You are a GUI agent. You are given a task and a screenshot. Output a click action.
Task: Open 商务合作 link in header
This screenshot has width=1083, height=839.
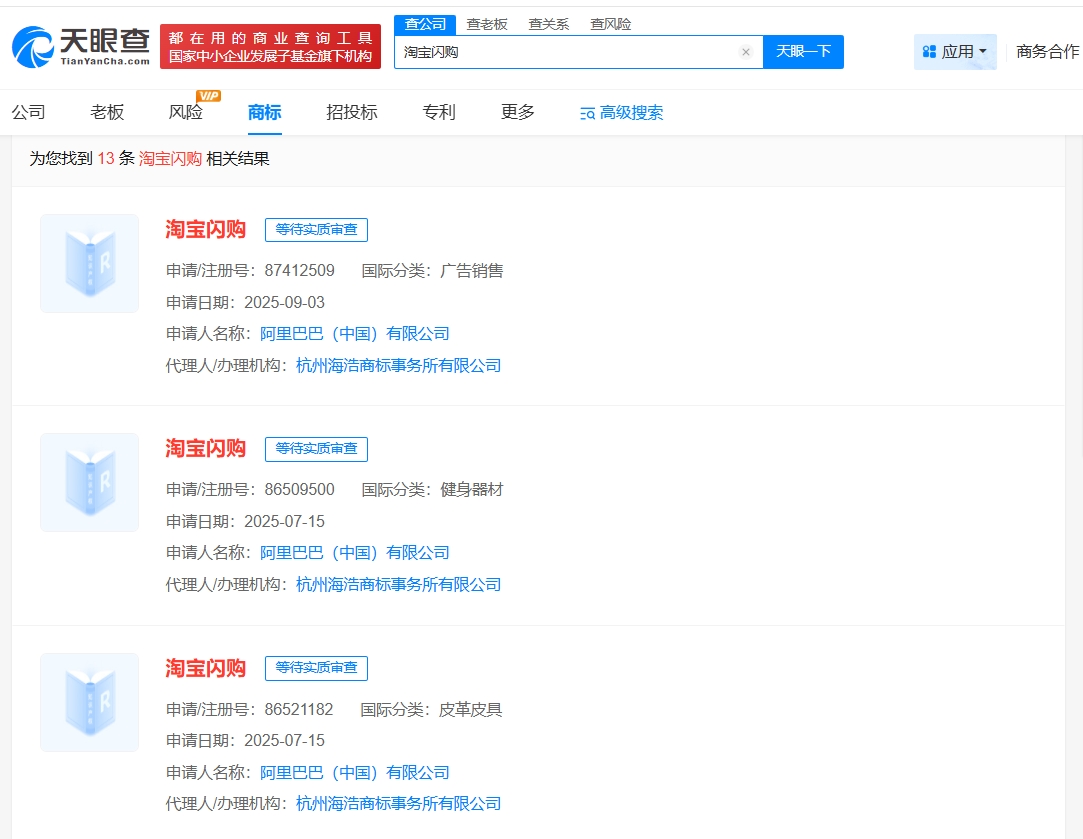click(x=1047, y=52)
